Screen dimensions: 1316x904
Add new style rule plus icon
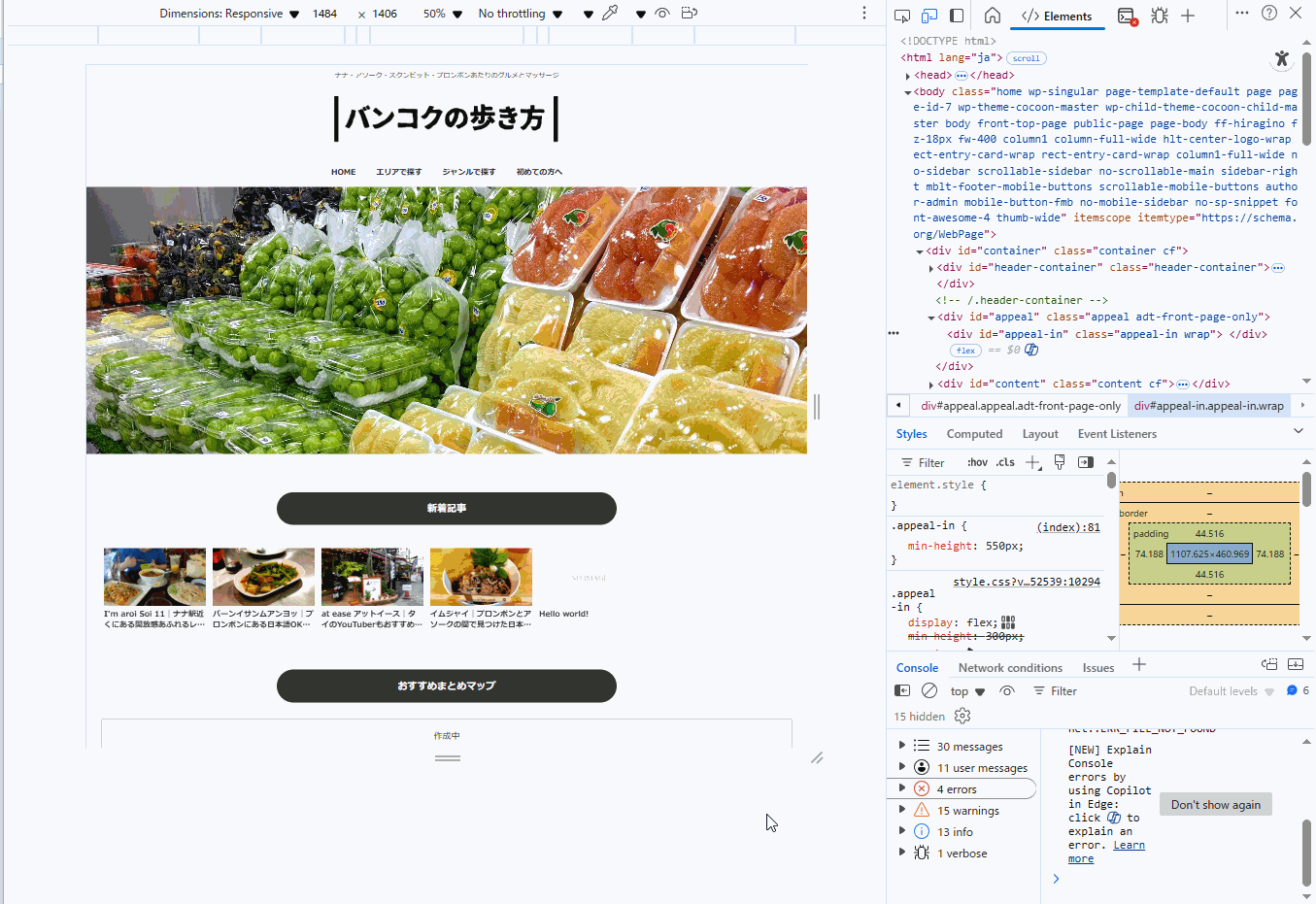[x=1033, y=462]
